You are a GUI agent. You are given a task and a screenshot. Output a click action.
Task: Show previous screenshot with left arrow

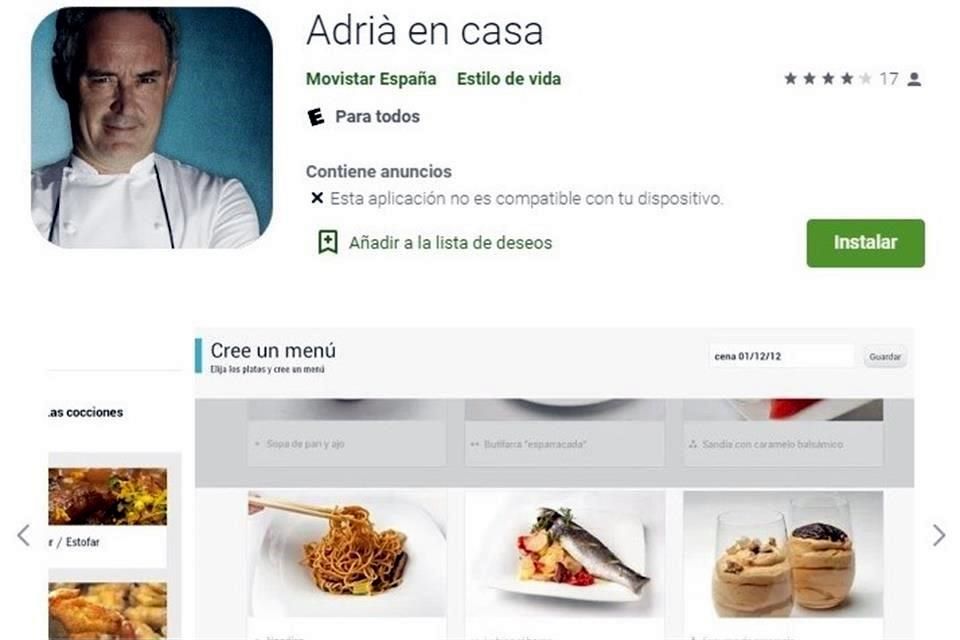tap(24, 535)
